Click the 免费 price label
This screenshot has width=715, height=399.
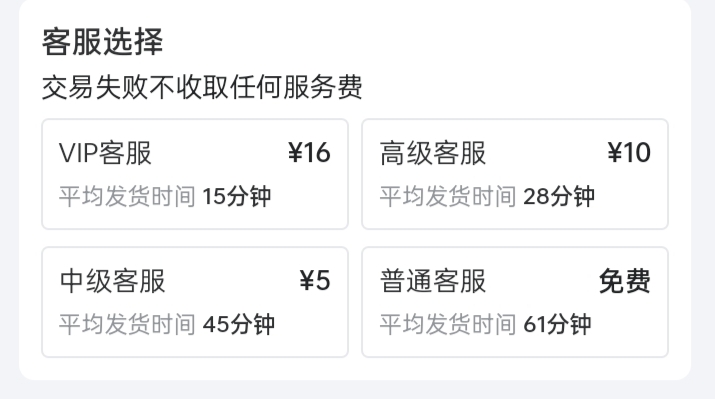625,281
